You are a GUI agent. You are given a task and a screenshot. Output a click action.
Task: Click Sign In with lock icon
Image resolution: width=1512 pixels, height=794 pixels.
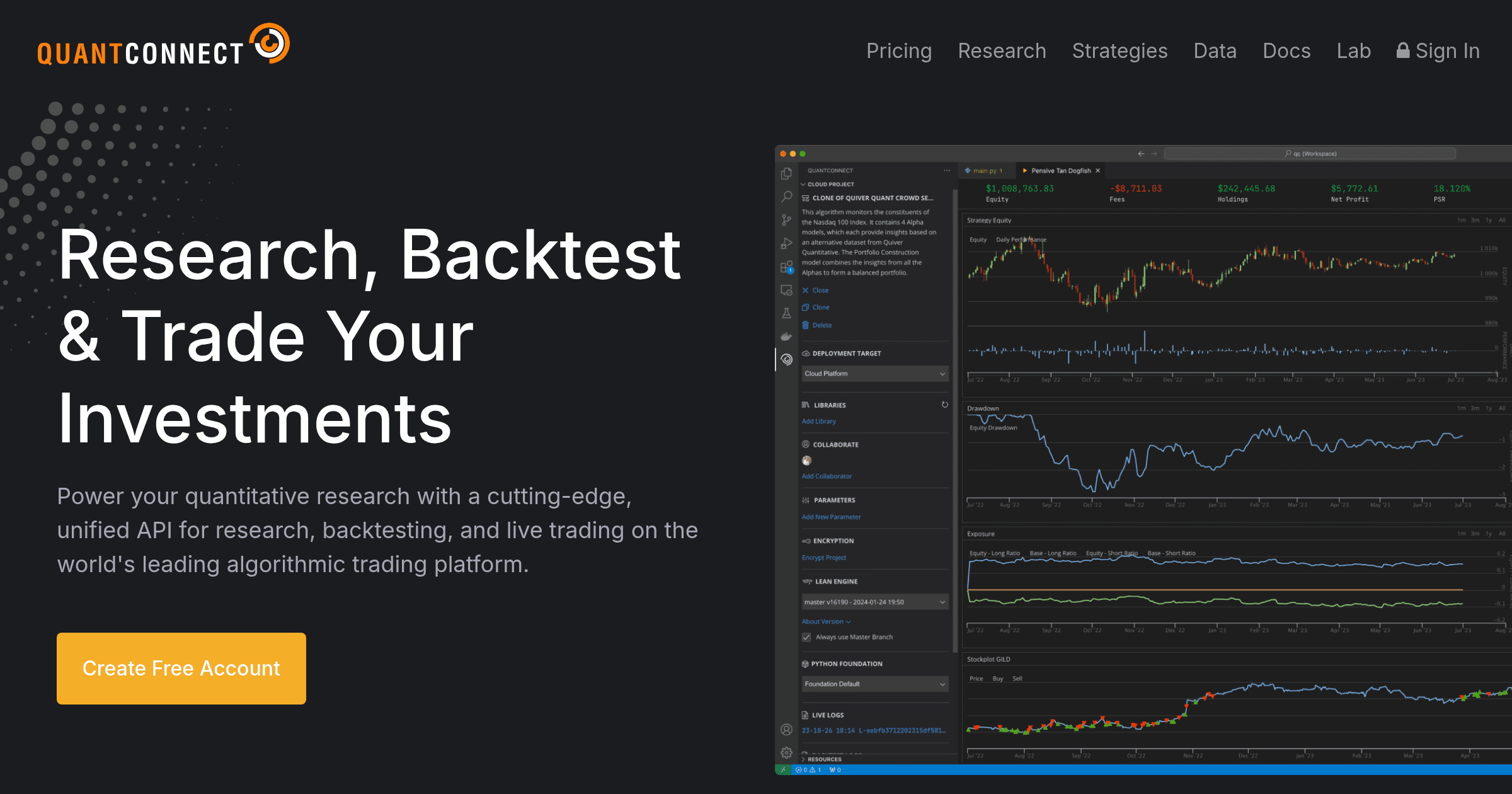click(1438, 51)
